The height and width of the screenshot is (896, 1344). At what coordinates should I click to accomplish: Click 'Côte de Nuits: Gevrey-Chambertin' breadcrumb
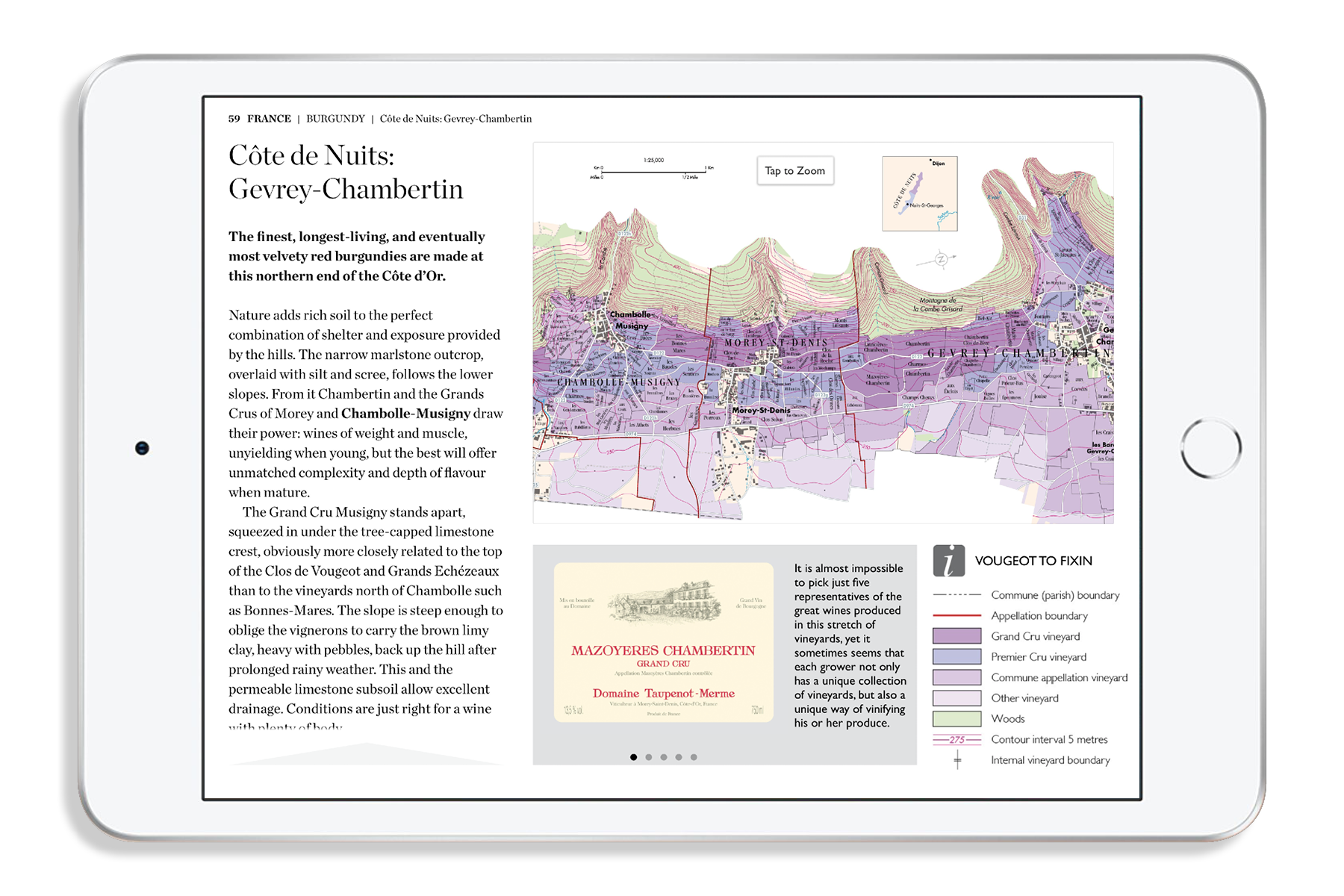click(455, 119)
